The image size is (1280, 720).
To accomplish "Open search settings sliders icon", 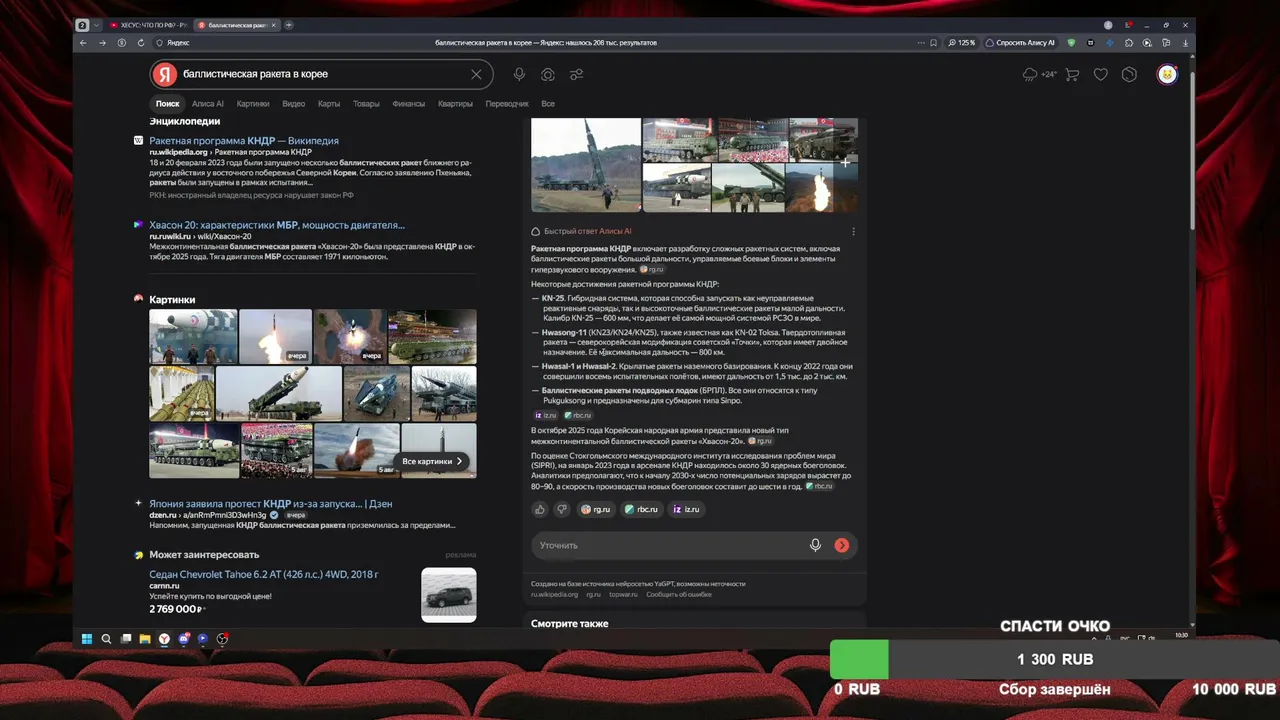I will (x=577, y=74).
